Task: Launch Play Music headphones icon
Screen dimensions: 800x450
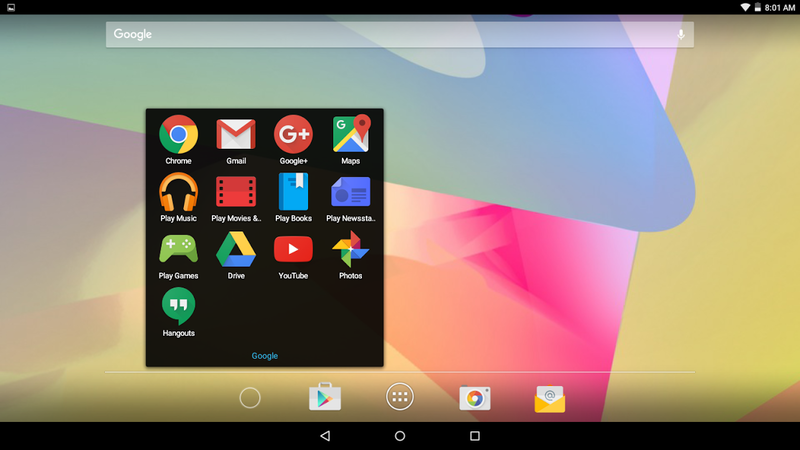Action: pyautogui.click(x=178, y=192)
